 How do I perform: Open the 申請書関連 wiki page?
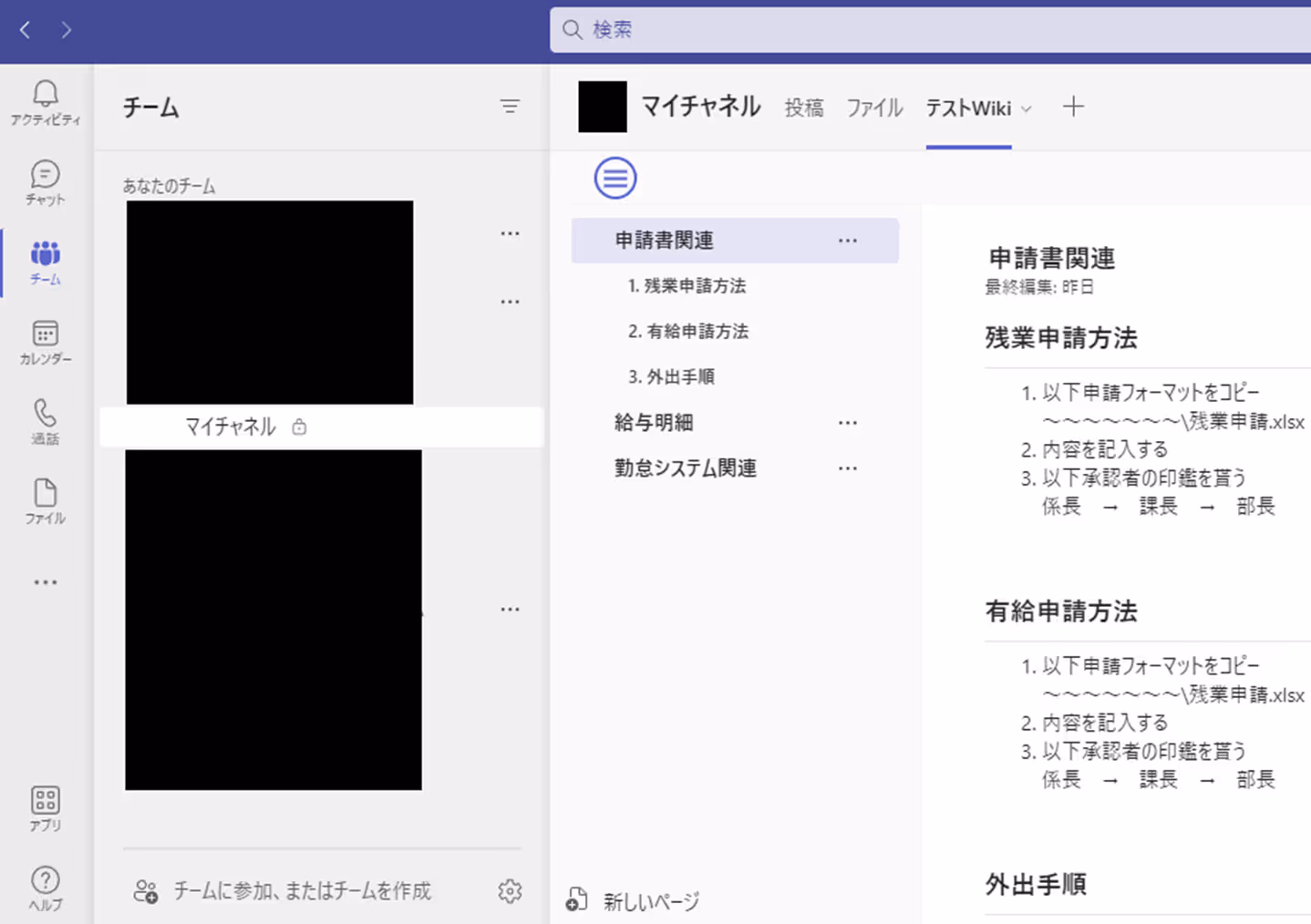tap(735, 241)
